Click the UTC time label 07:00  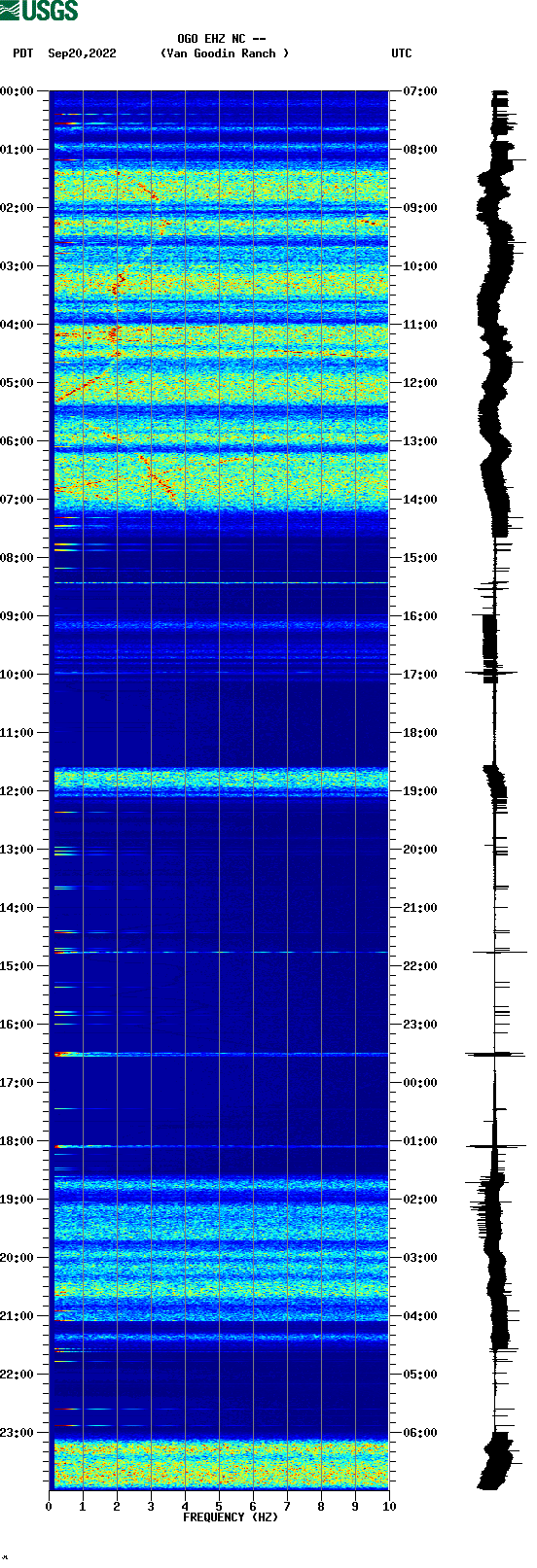click(420, 91)
